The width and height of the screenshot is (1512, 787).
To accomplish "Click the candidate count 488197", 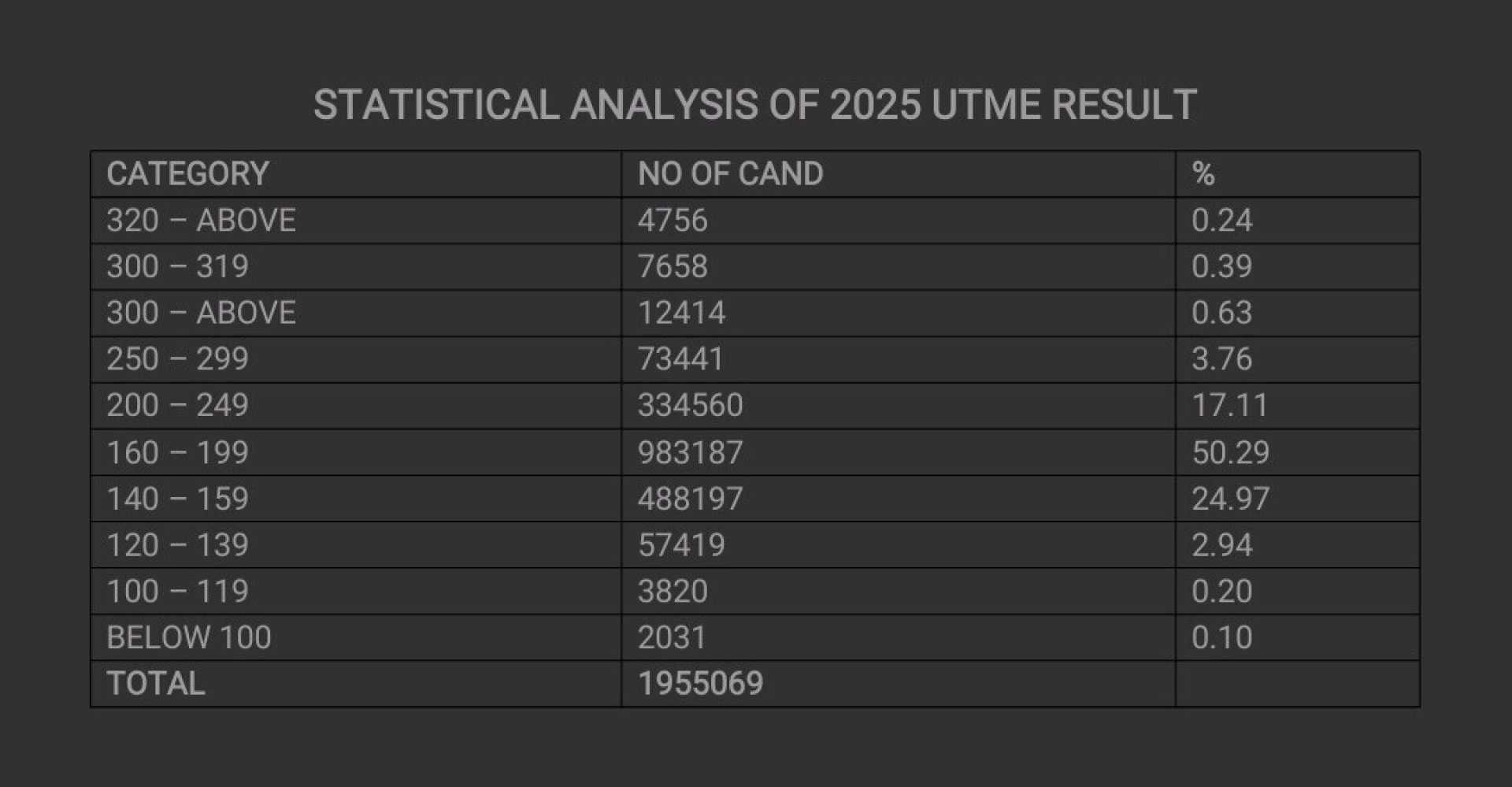I will click(x=690, y=499).
